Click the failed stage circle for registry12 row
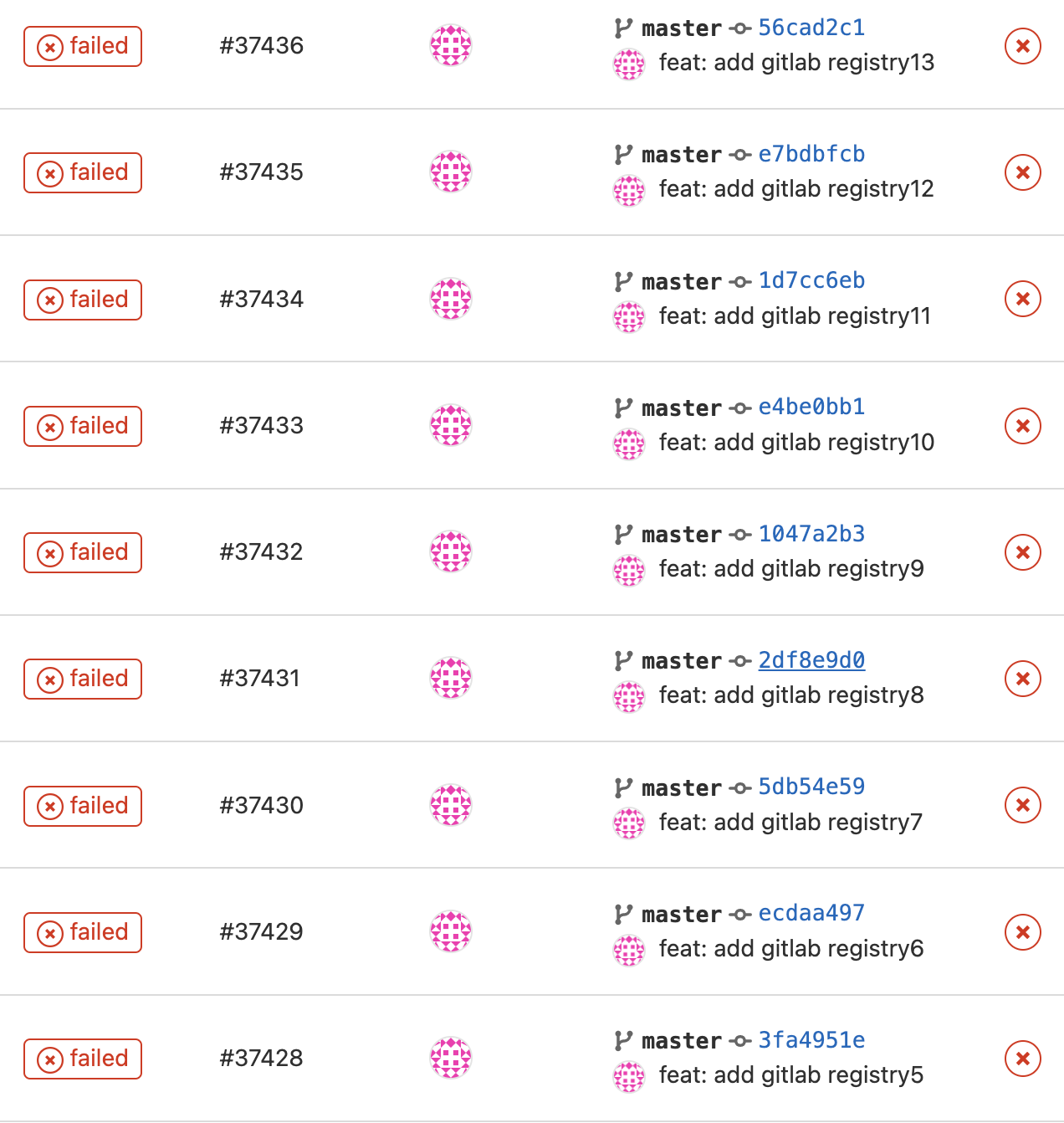This screenshot has width=1064, height=1123. click(1022, 172)
